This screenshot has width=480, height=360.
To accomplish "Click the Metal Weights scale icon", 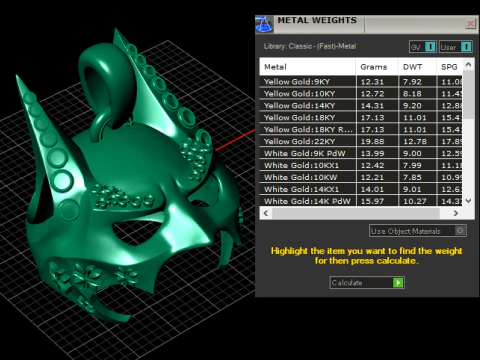I will tap(264, 24).
